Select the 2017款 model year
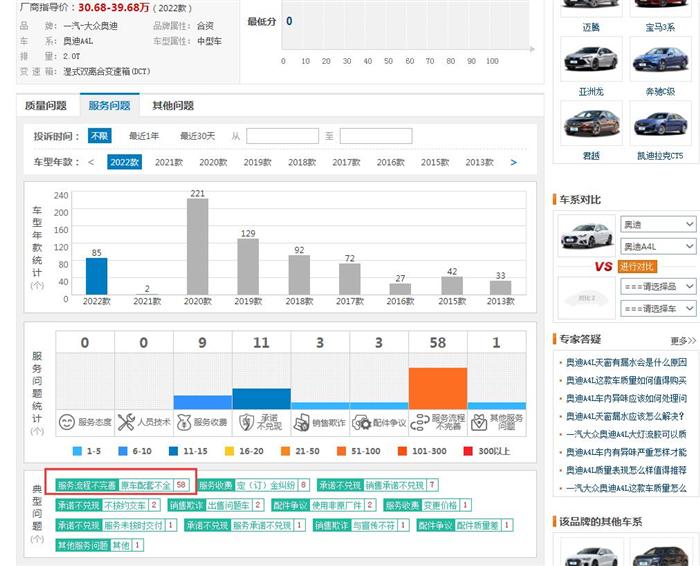 346,162
